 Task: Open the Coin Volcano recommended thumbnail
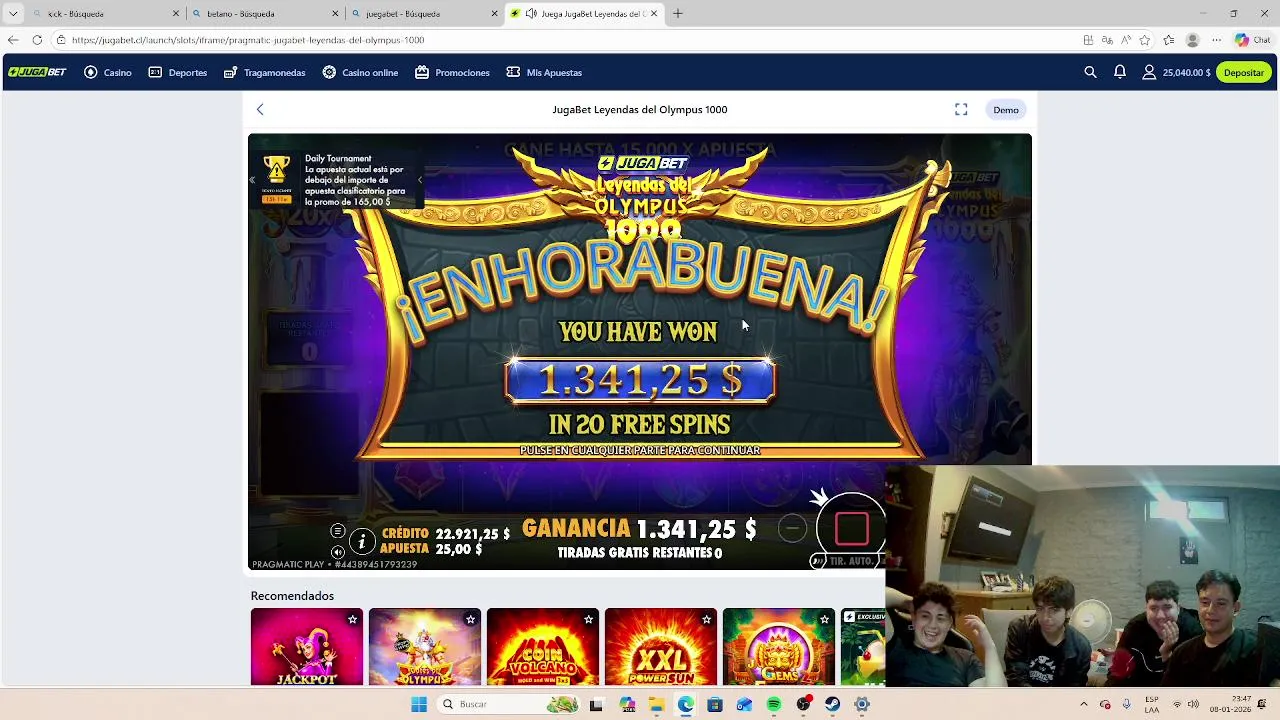(543, 648)
